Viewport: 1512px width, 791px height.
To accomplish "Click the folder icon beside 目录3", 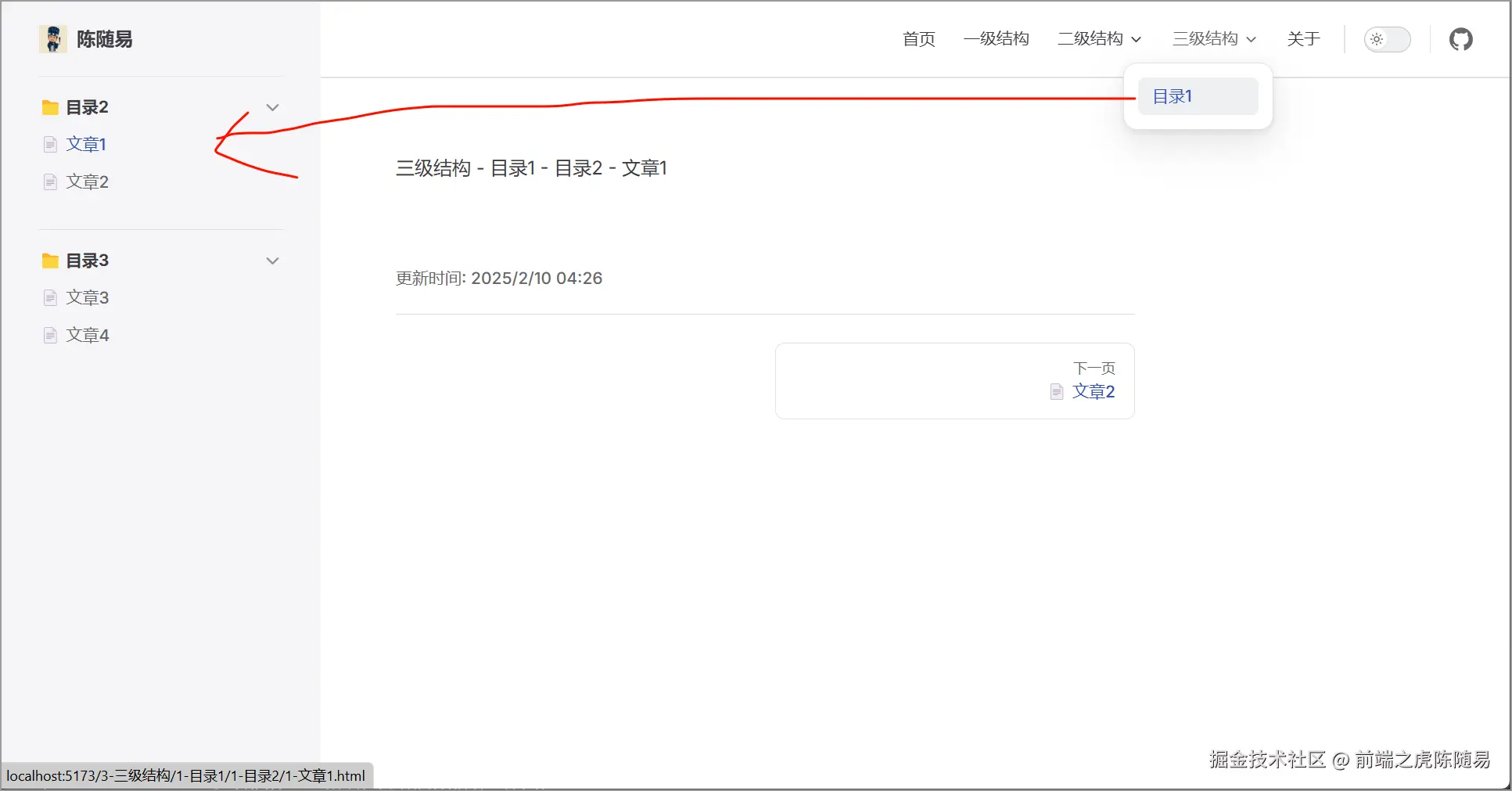I will [51, 261].
